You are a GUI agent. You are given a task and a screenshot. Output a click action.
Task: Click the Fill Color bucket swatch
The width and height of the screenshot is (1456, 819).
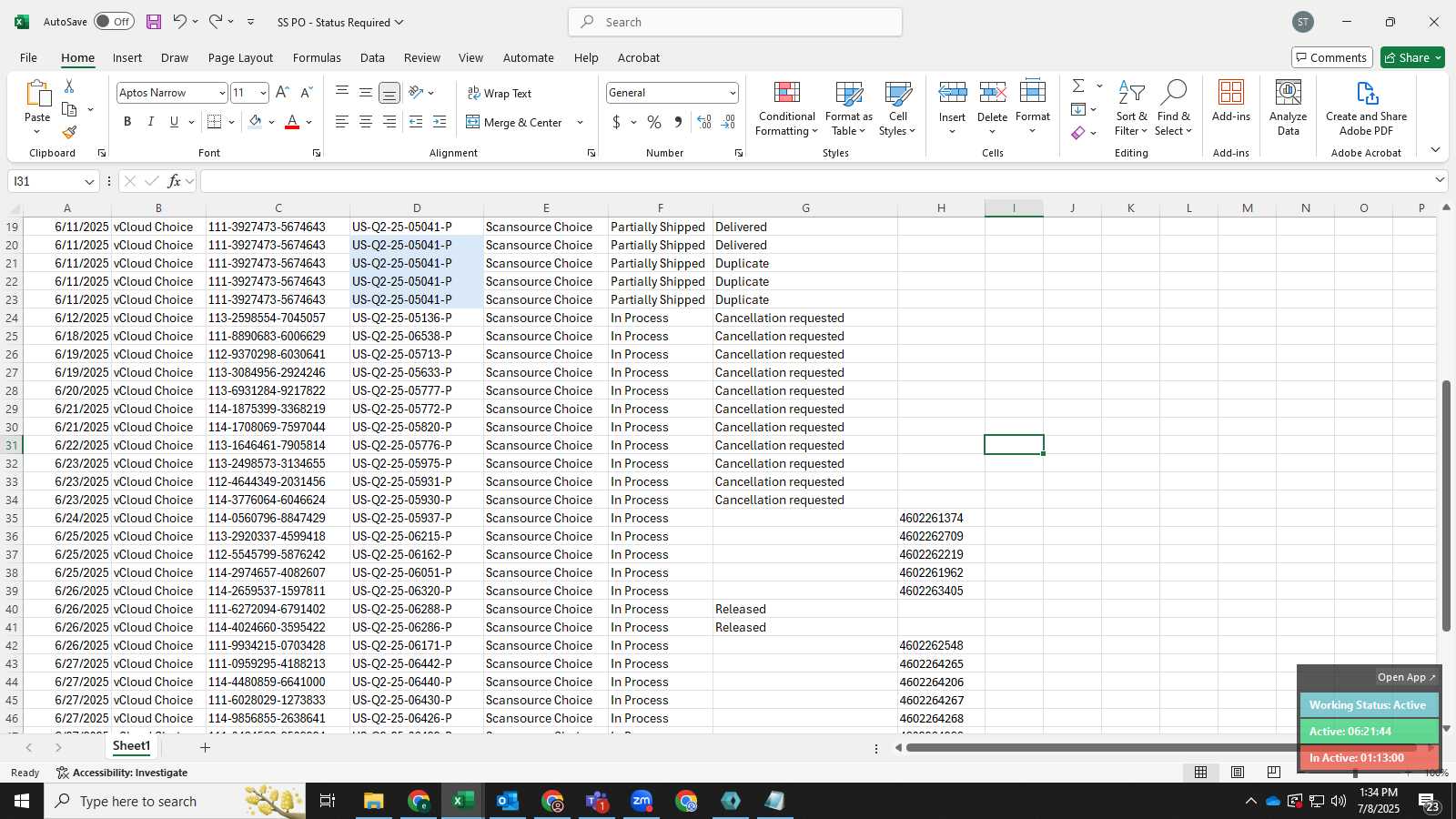(255, 122)
